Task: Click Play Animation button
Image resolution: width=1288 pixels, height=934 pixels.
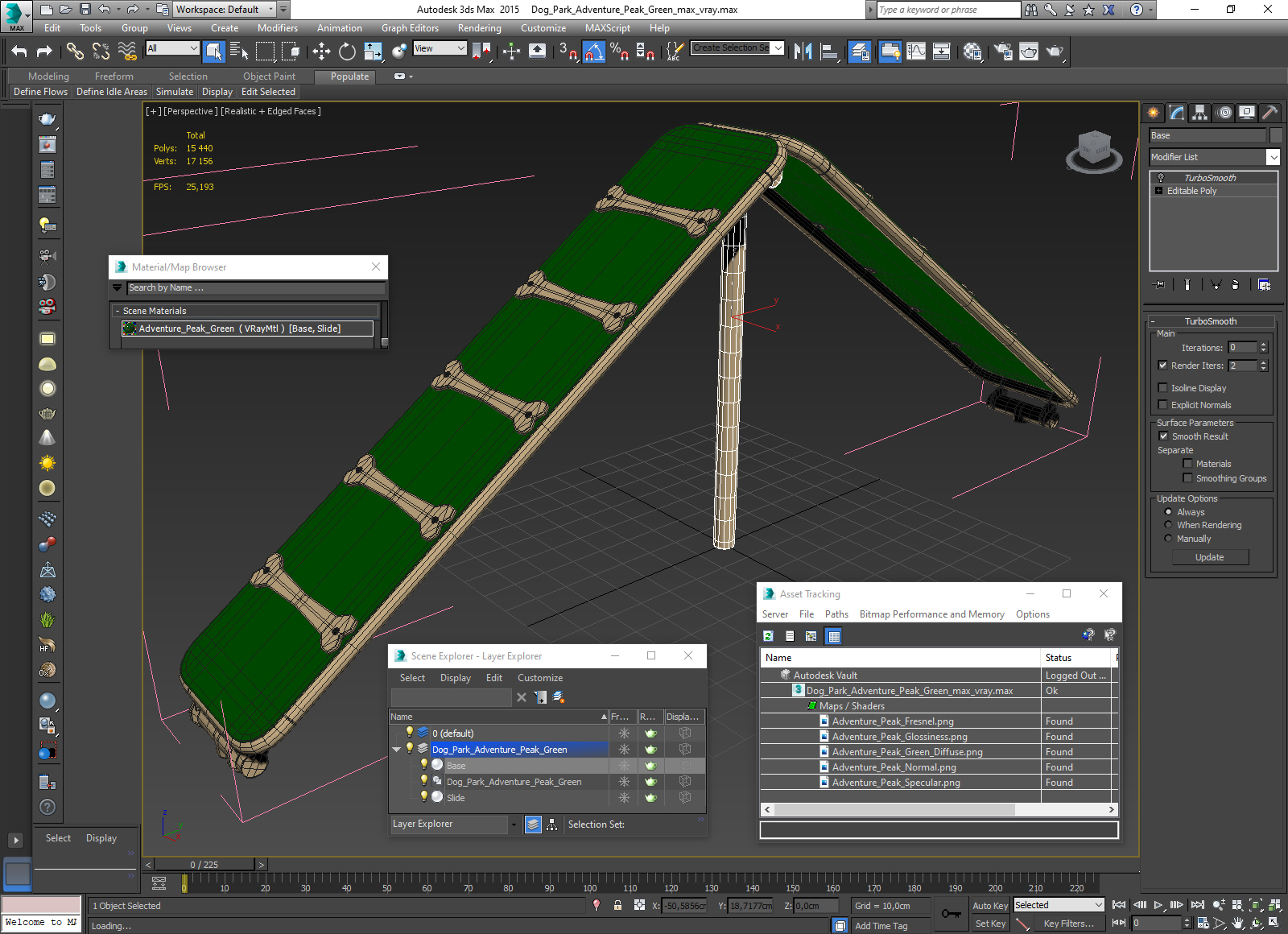Action: [1158, 905]
